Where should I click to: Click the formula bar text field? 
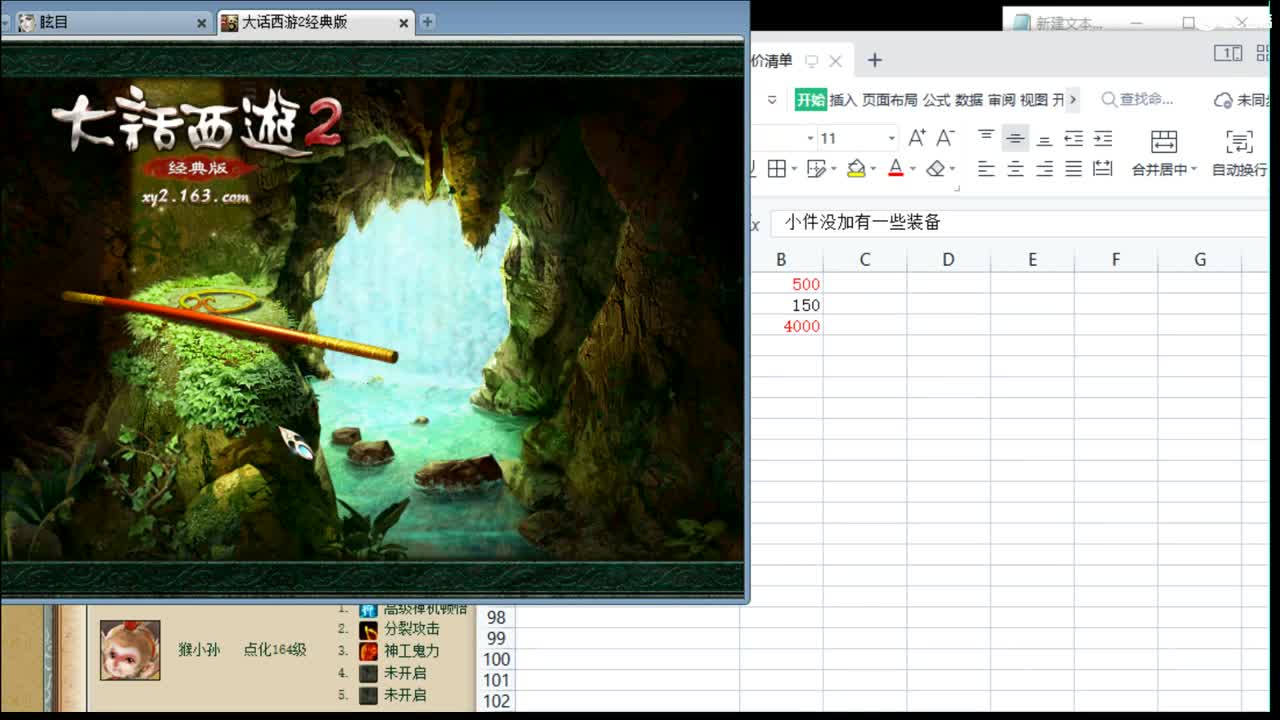1020,223
